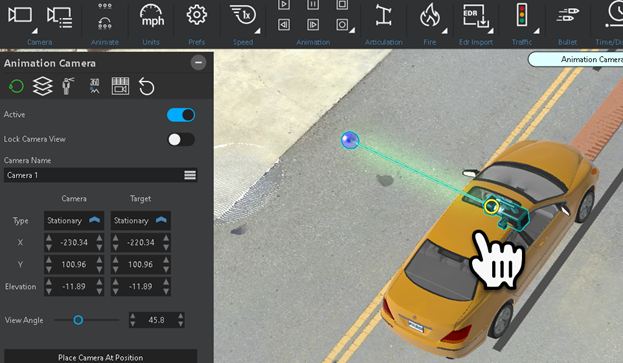Screen dimensions: 623x363
Task: Open the Prefs gear settings
Action: coord(197,15)
